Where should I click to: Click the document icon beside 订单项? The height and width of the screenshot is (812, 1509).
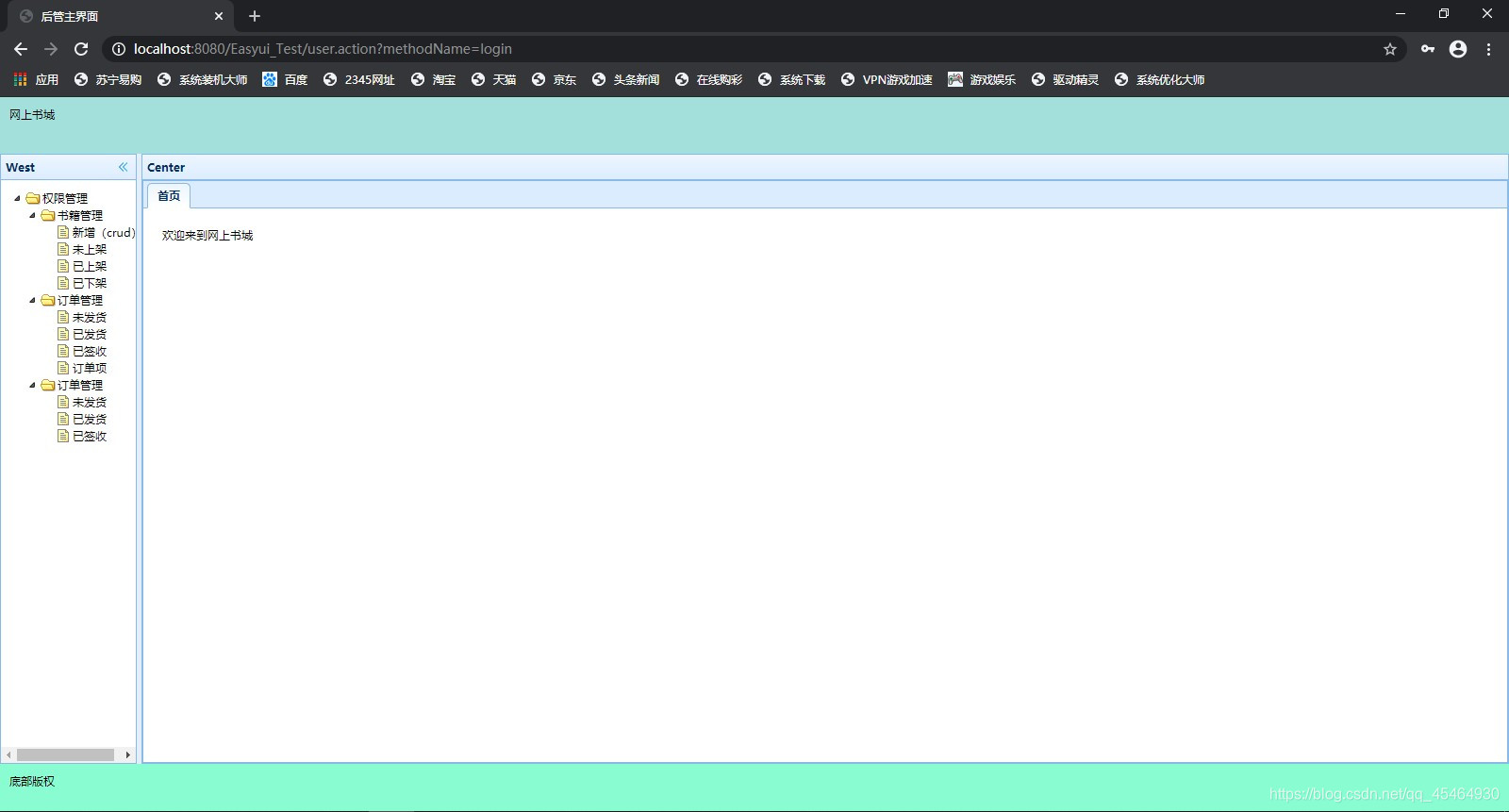63,368
